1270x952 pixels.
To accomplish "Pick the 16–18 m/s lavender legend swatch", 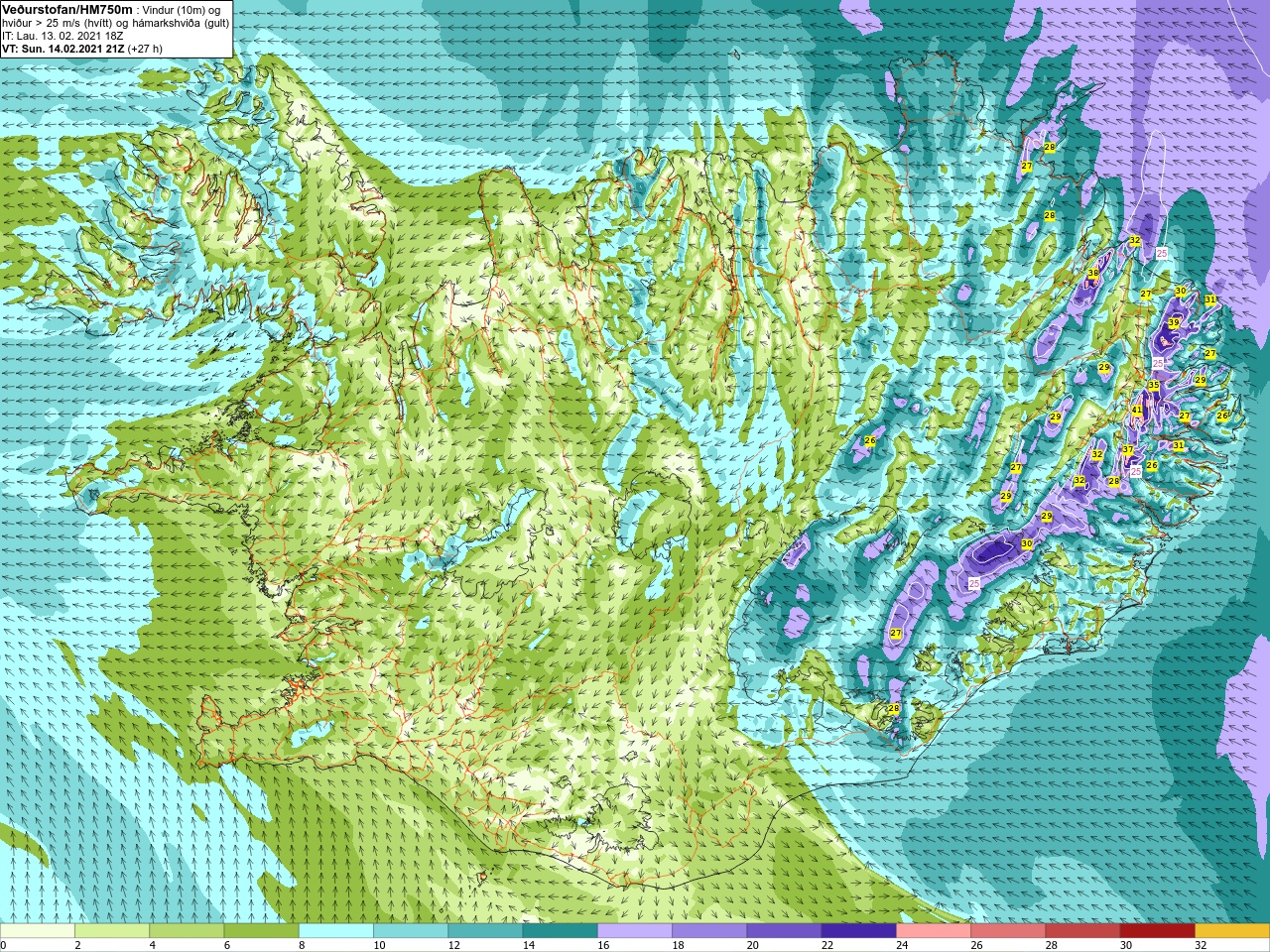I will pyautogui.click(x=635, y=931).
